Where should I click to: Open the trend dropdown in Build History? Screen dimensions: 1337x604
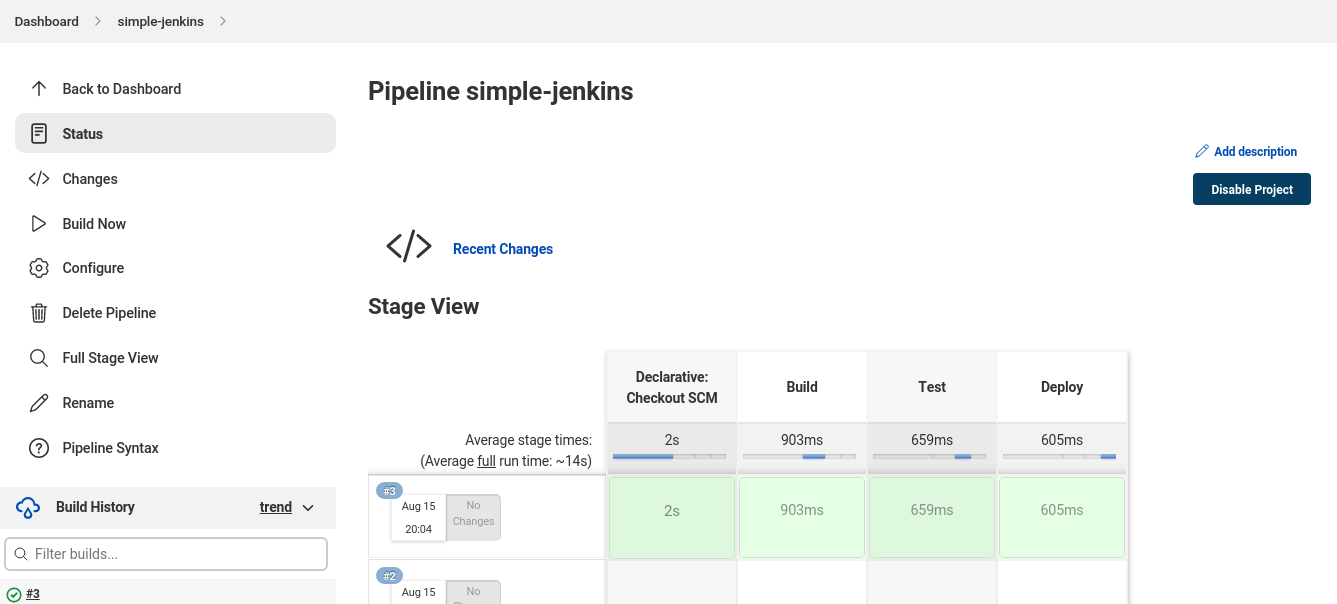point(287,507)
